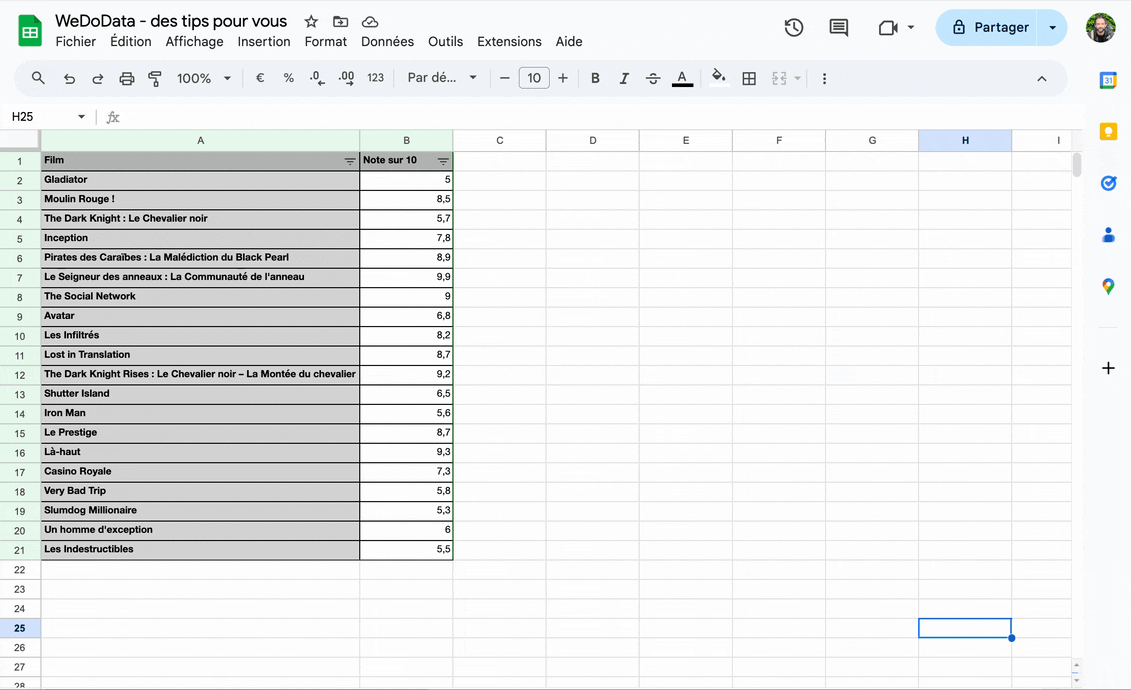Click the borders icon in toolbar
Image resolution: width=1131 pixels, height=690 pixels.
[x=749, y=78]
